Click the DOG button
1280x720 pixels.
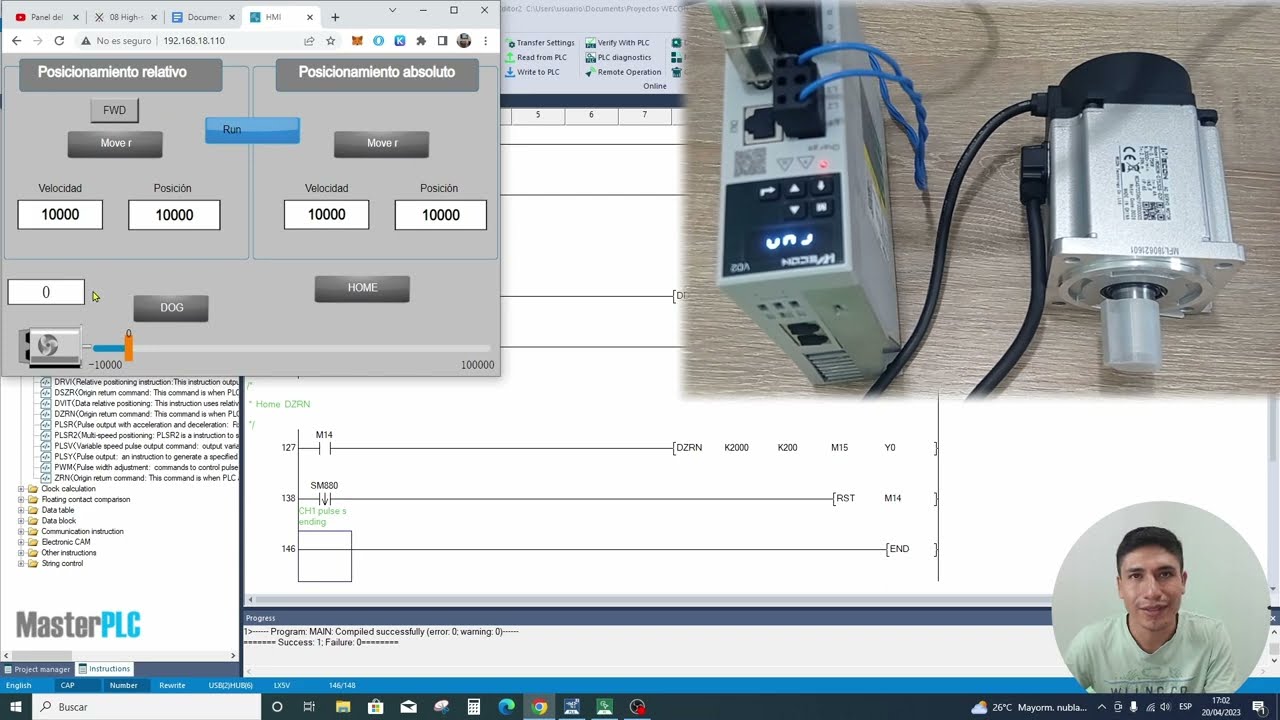point(171,308)
